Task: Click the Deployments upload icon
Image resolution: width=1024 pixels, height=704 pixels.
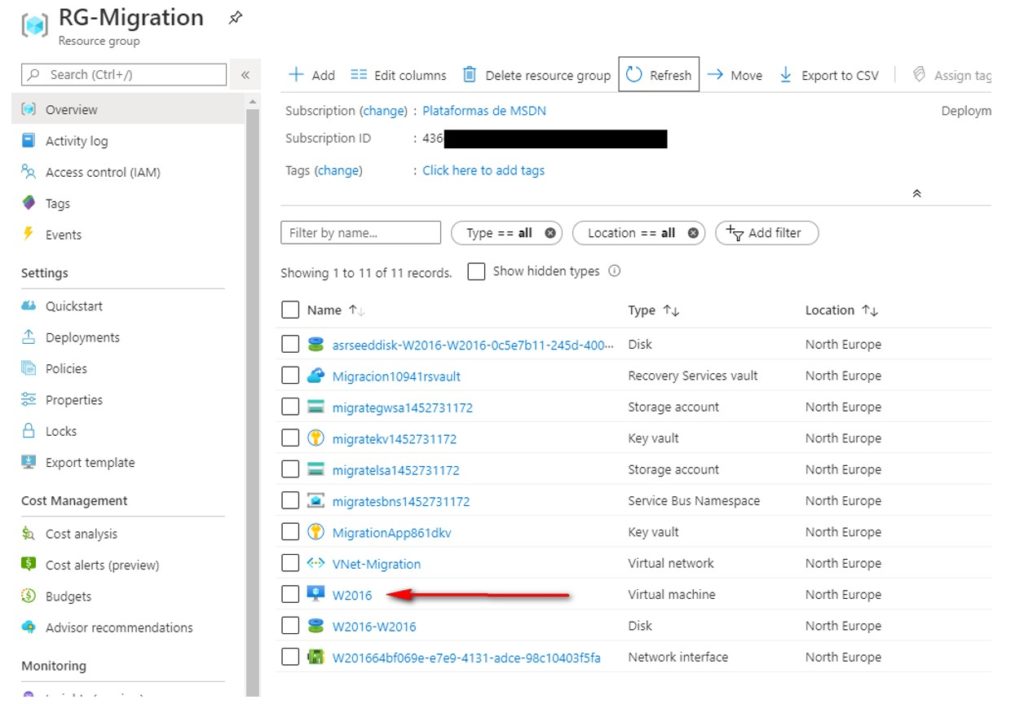Action: click(x=29, y=337)
